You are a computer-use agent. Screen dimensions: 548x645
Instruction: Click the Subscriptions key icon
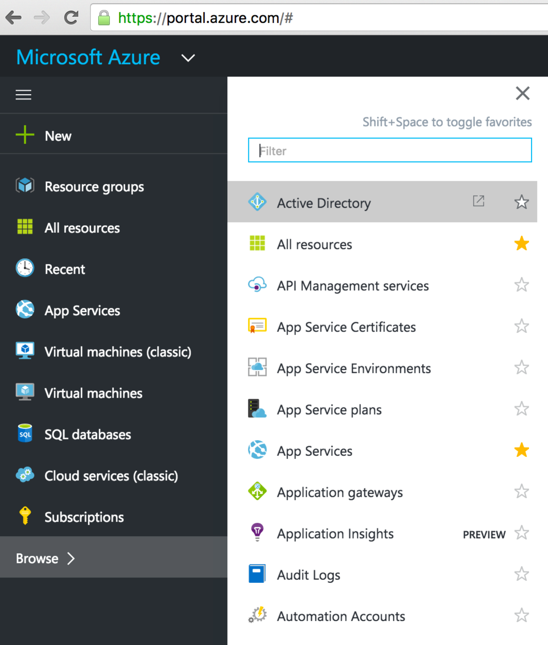[25, 515]
